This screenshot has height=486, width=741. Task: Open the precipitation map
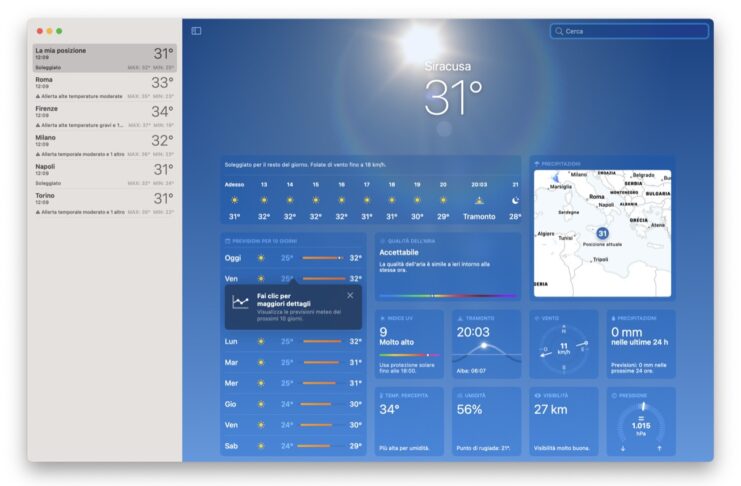(602, 234)
